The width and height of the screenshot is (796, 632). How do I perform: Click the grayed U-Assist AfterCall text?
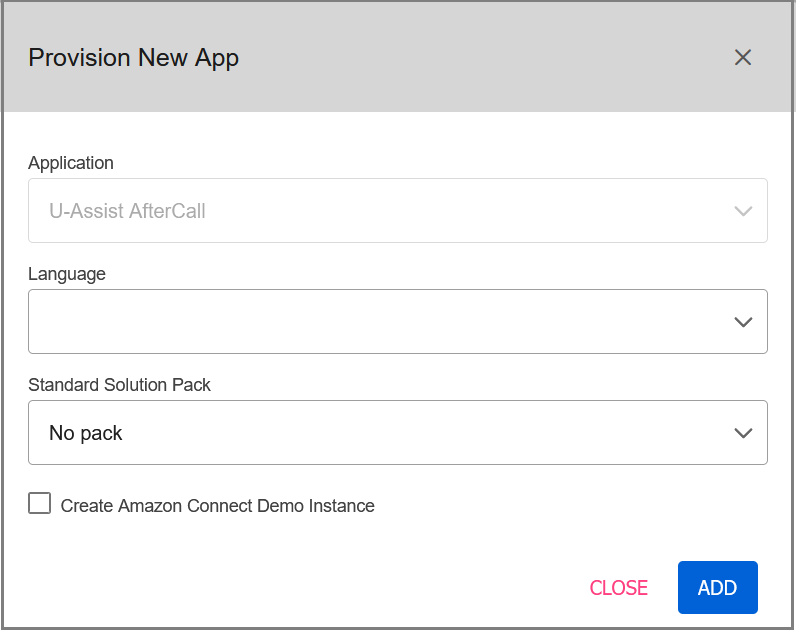(x=127, y=211)
